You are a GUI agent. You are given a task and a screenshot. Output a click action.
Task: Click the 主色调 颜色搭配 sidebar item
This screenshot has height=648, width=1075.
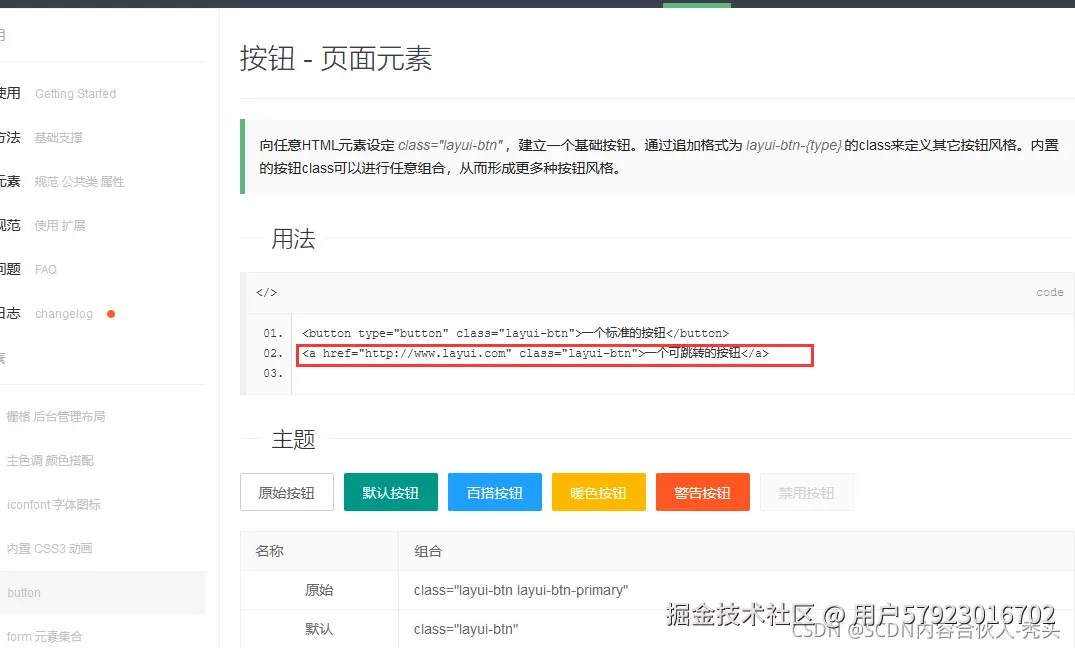[x=52, y=460]
